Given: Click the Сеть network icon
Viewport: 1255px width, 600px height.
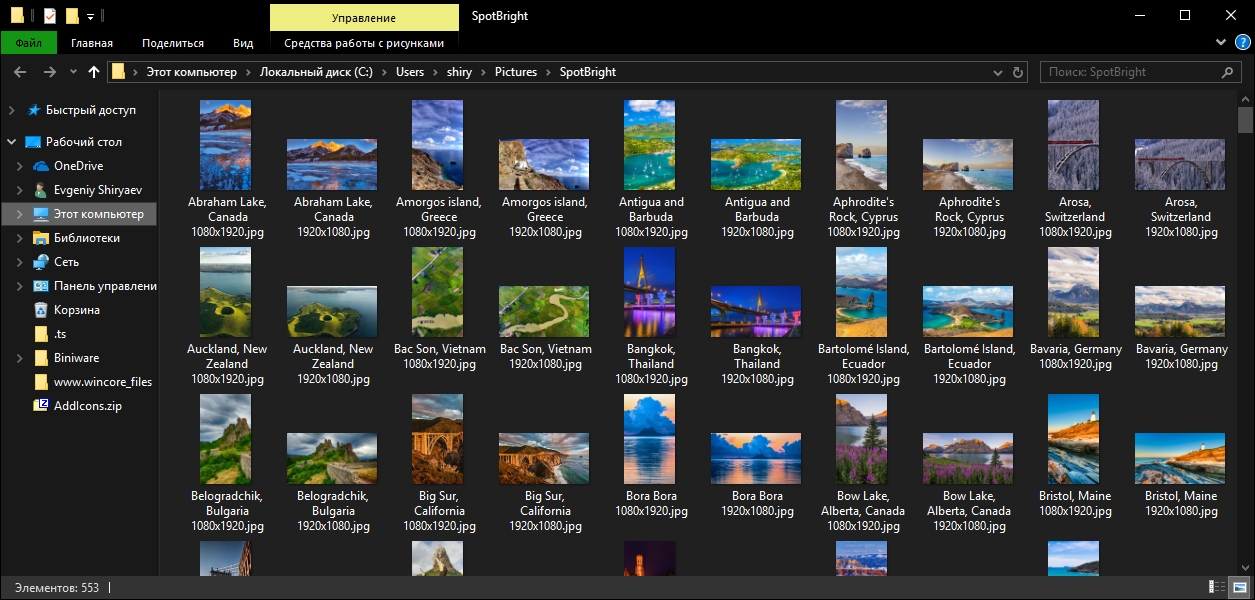Looking at the screenshot, I should (x=41, y=262).
